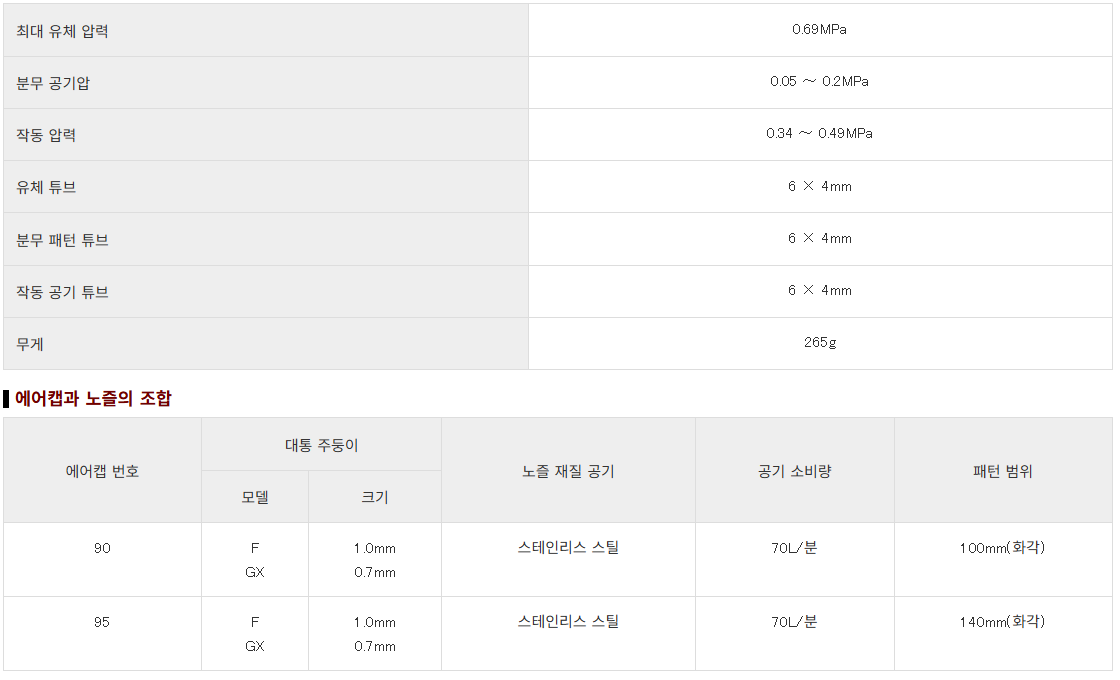Select the 0.69MPa value cell

[819, 30]
